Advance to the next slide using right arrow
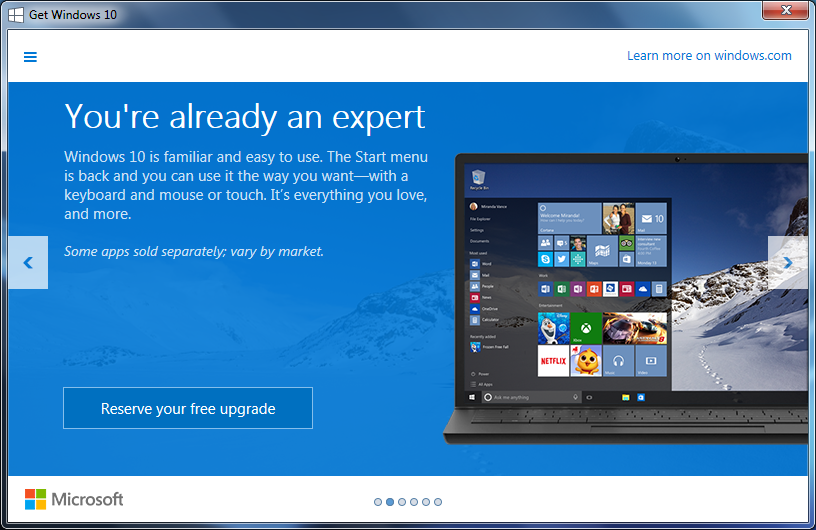The width and height of the screenshot is (816, 530). coord(787,263)
